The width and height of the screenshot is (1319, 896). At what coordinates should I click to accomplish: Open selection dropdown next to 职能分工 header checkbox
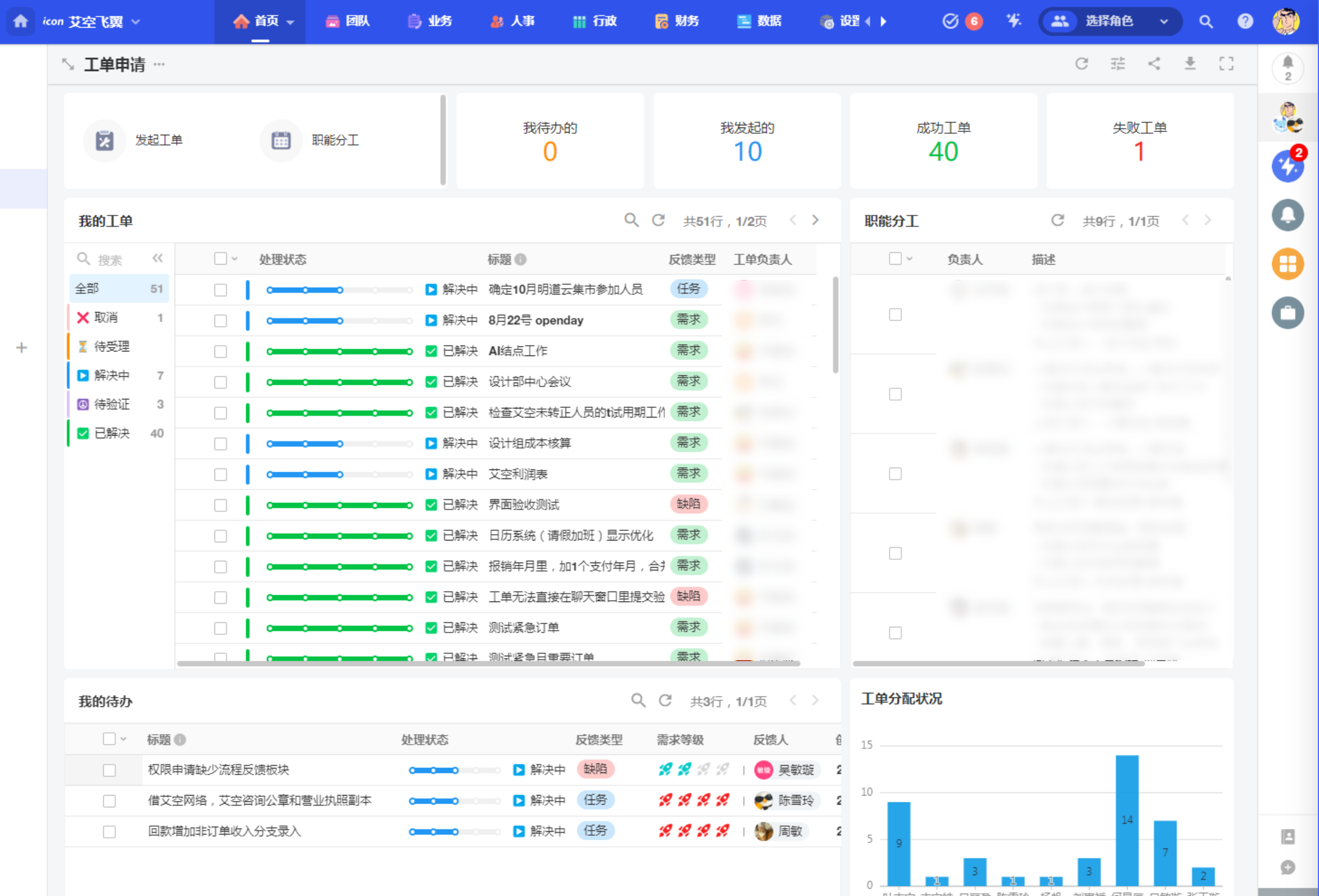909,260
